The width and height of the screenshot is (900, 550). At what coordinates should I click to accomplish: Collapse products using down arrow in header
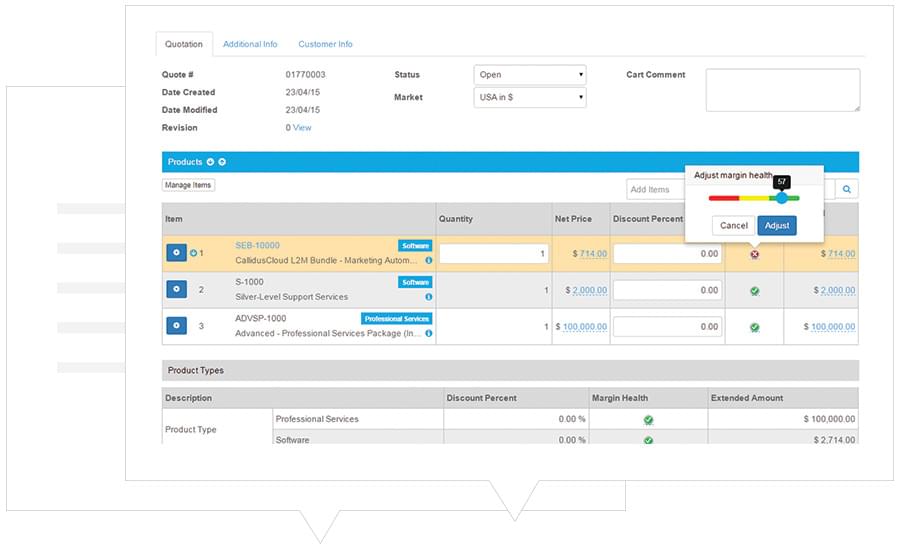pyautogui.click(x=210, y=162)
